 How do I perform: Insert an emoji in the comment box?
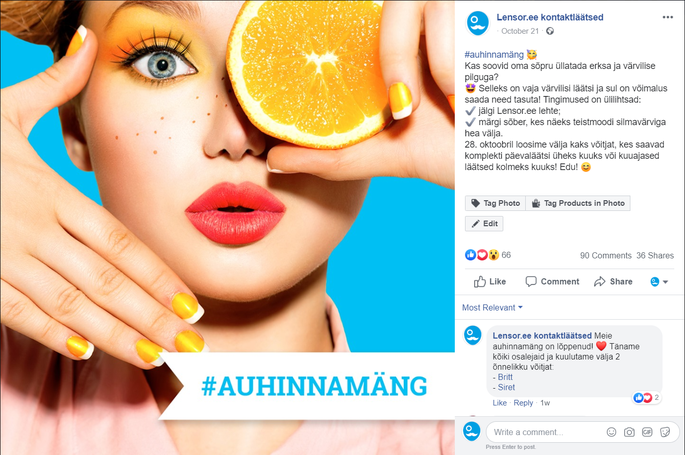611,432
